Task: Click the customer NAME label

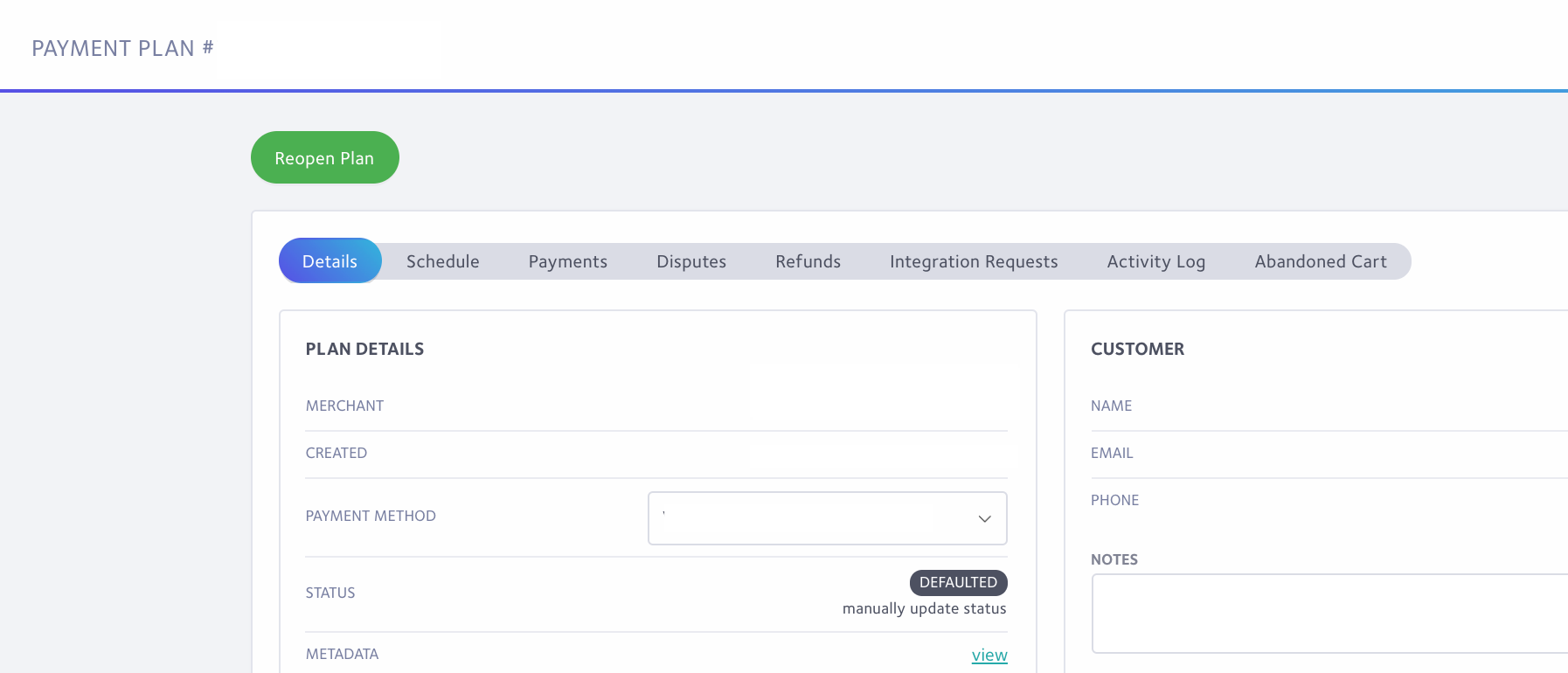Action: pos(1111,406)
